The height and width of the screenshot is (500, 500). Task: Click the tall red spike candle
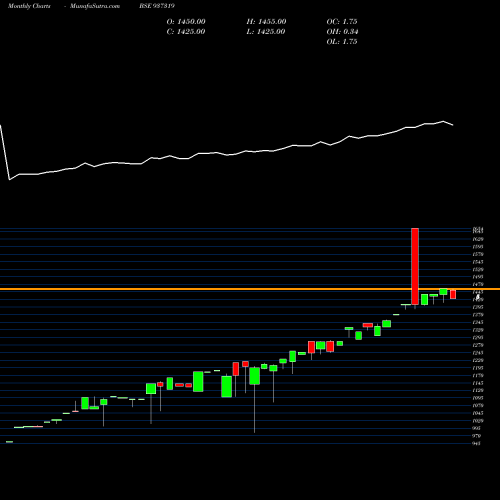point(415,266)
